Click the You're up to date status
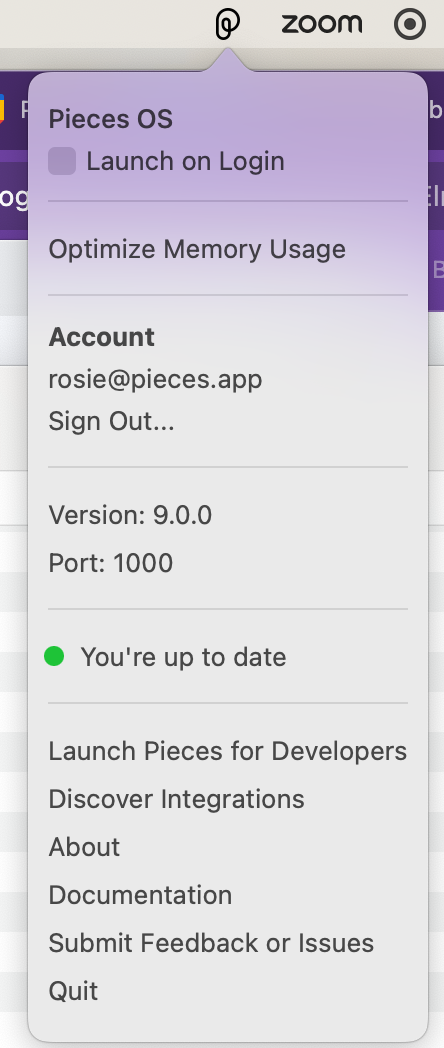 click(x=183, y=657)
